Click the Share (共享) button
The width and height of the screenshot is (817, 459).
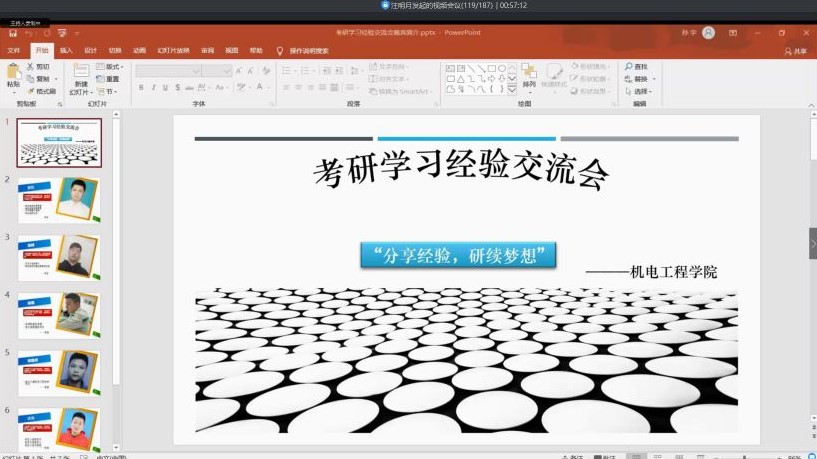pos(795,51)
